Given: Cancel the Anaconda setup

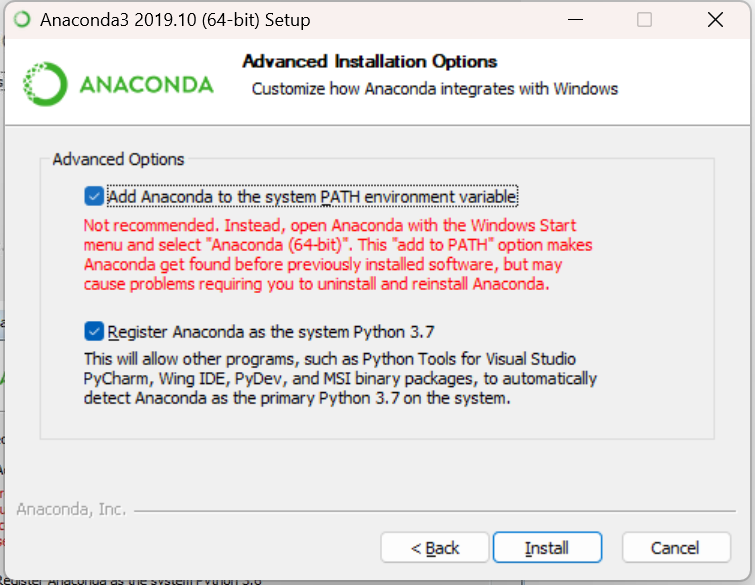Looking at the screenshot, I should point(676,547).
